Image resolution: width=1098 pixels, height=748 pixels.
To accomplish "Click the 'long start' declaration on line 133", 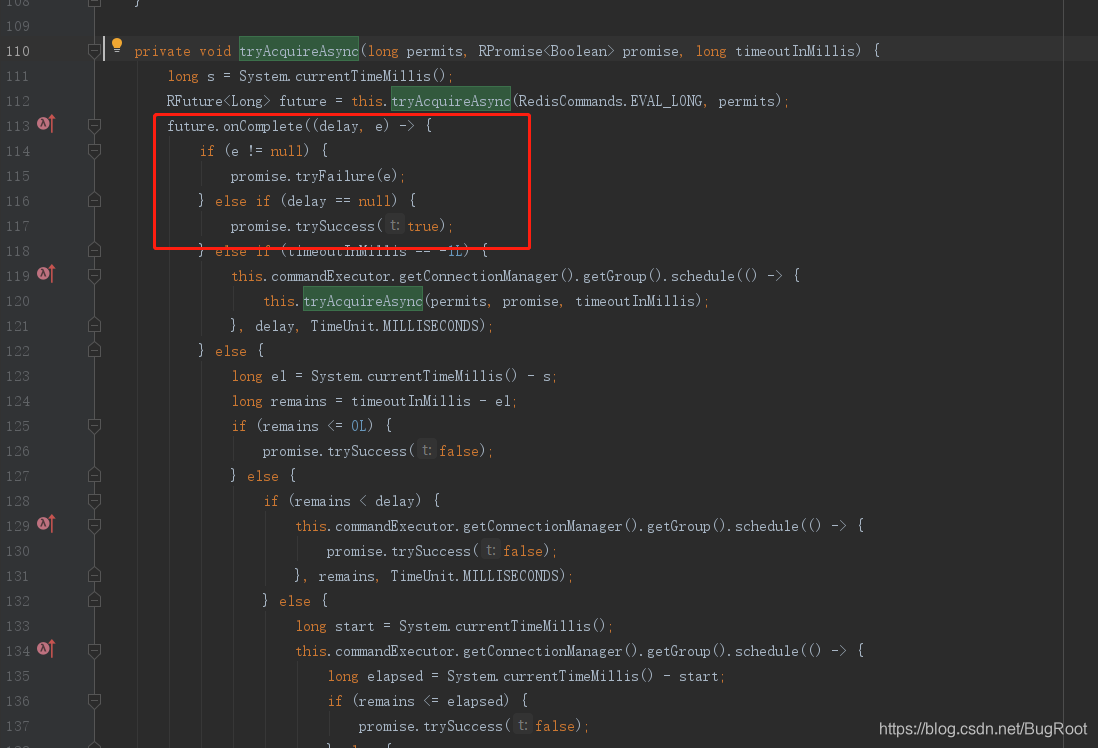I will tap(335, 626).
